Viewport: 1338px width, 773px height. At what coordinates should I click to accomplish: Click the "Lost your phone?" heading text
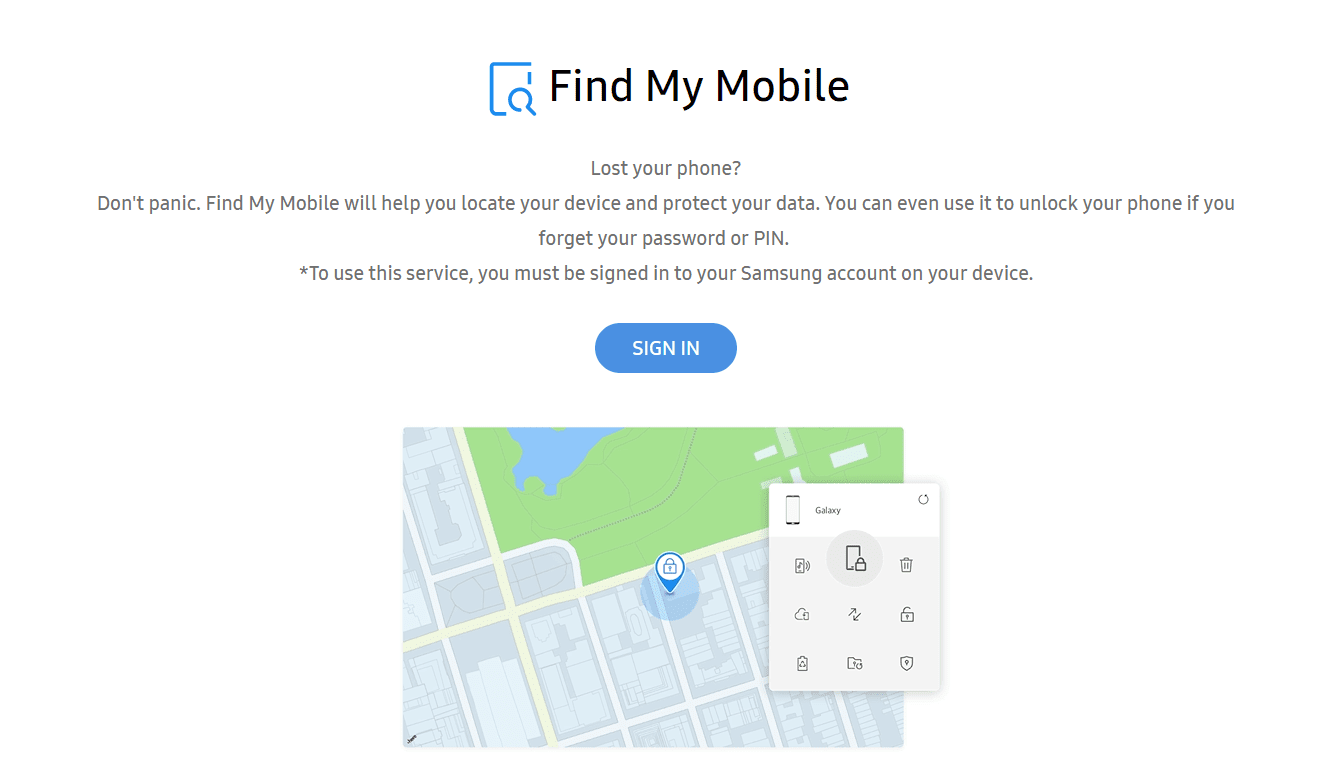pyautogui.click(x=666, y=168)
